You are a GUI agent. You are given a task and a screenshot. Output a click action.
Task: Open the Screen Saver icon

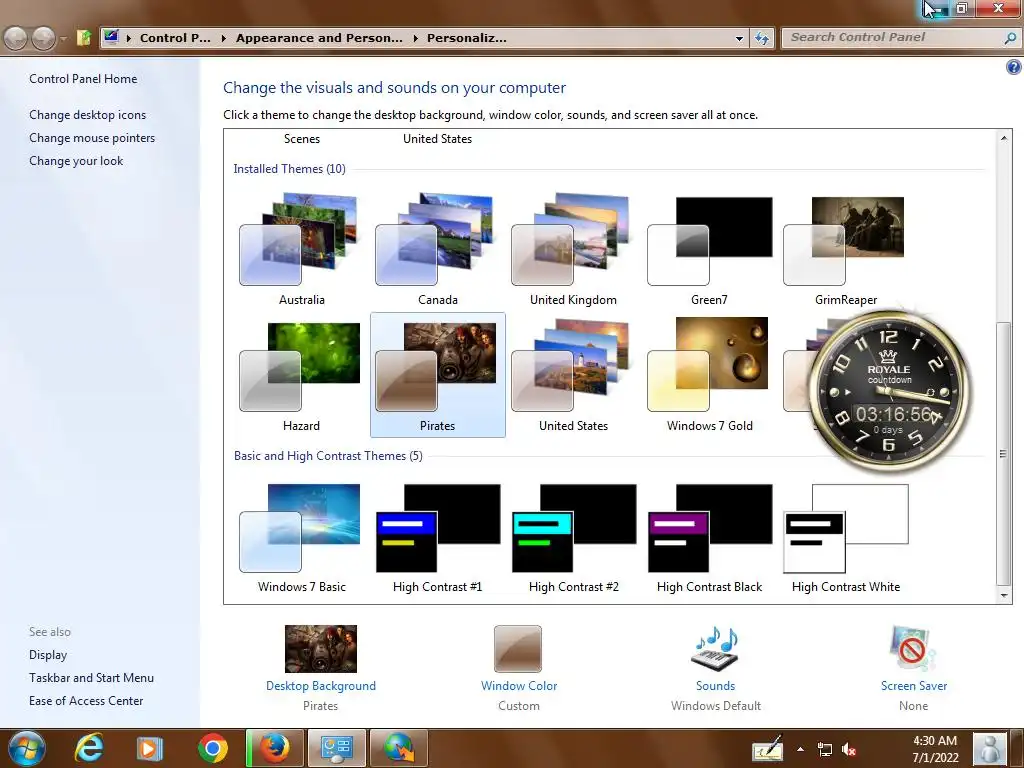(x=913, y=648)
